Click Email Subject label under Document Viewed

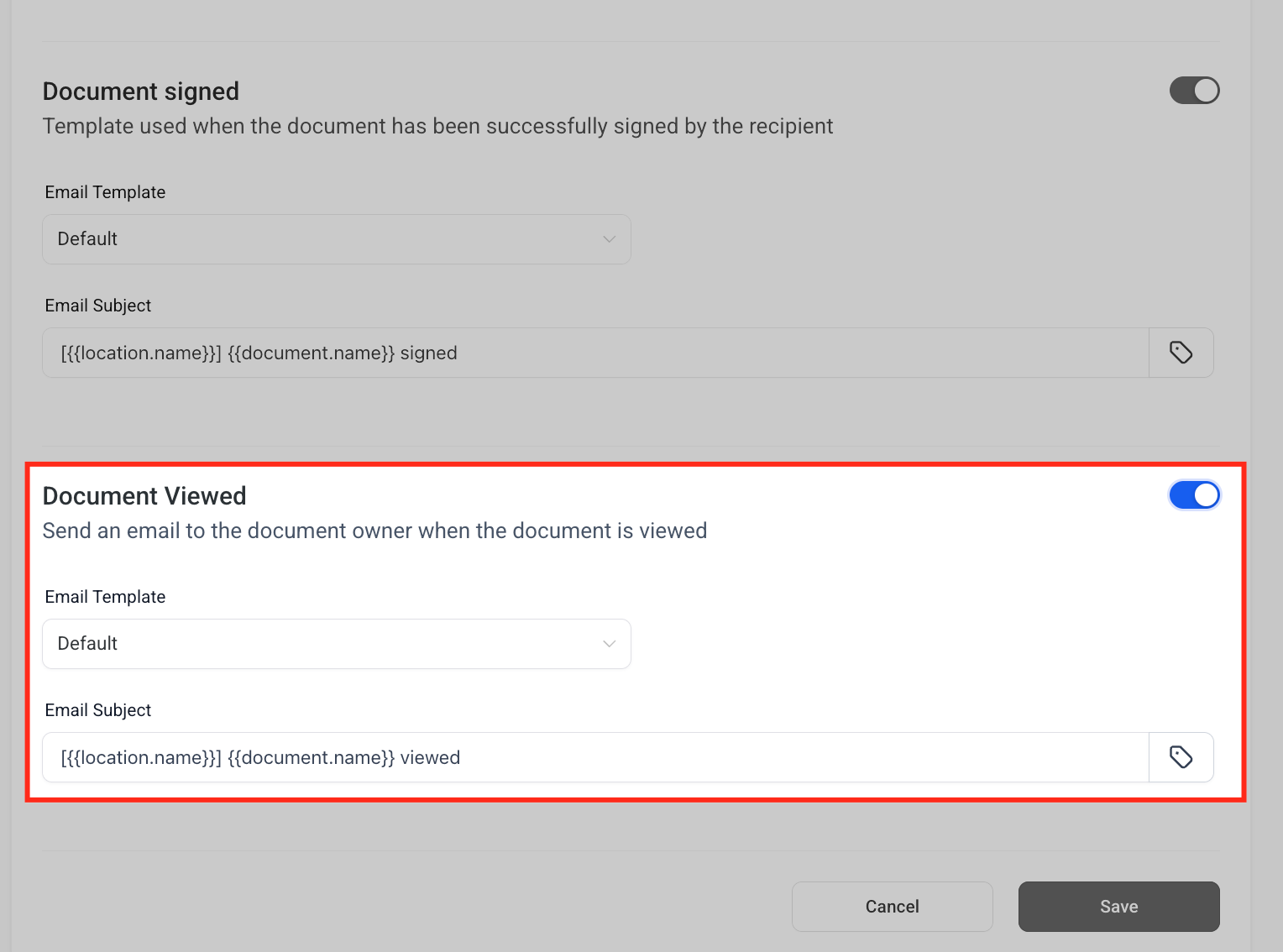(x=98, y=710)
